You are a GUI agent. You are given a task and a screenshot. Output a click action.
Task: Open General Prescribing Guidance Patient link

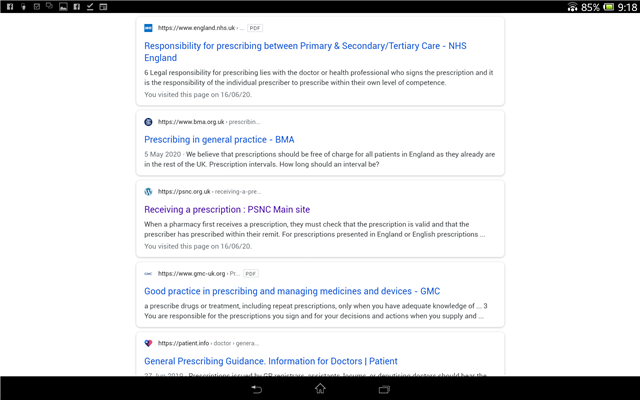pos(271,361)
